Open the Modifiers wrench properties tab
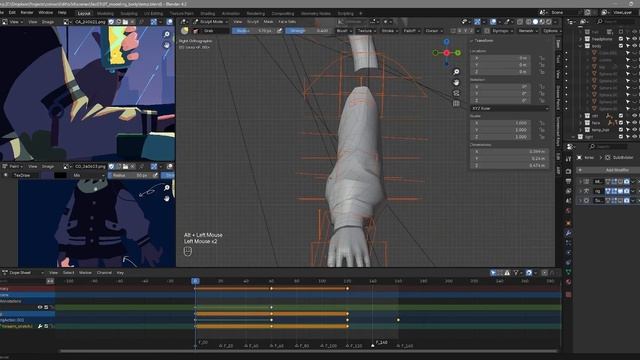 pyautogui.click(x=568, y=233)
